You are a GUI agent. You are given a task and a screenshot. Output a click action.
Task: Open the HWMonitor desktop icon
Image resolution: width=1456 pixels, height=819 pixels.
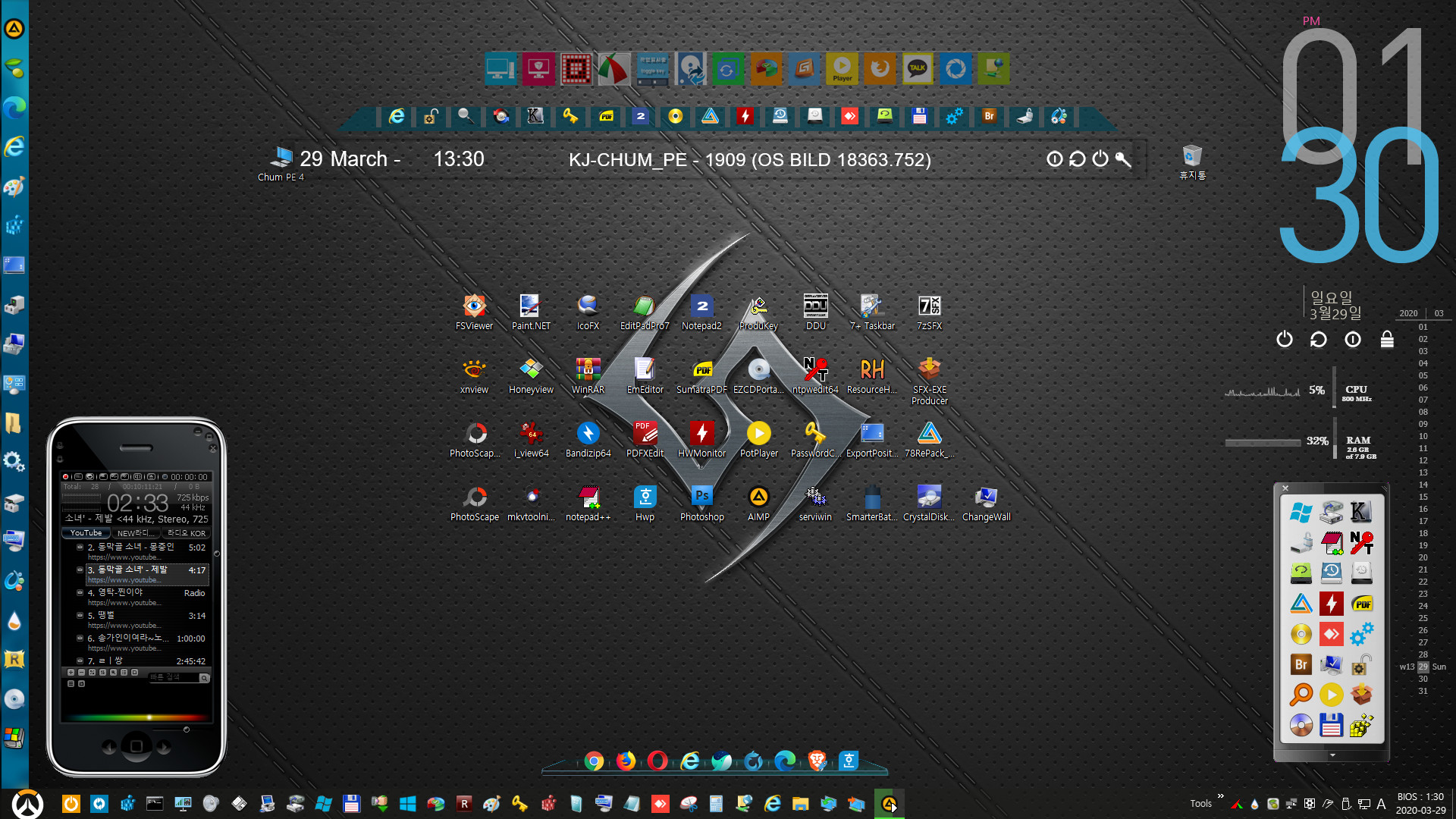701,440
